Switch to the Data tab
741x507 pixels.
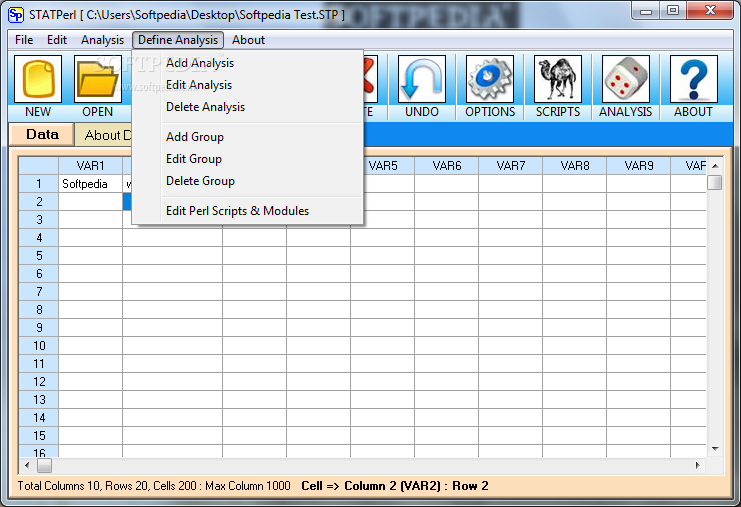(42, 135)
